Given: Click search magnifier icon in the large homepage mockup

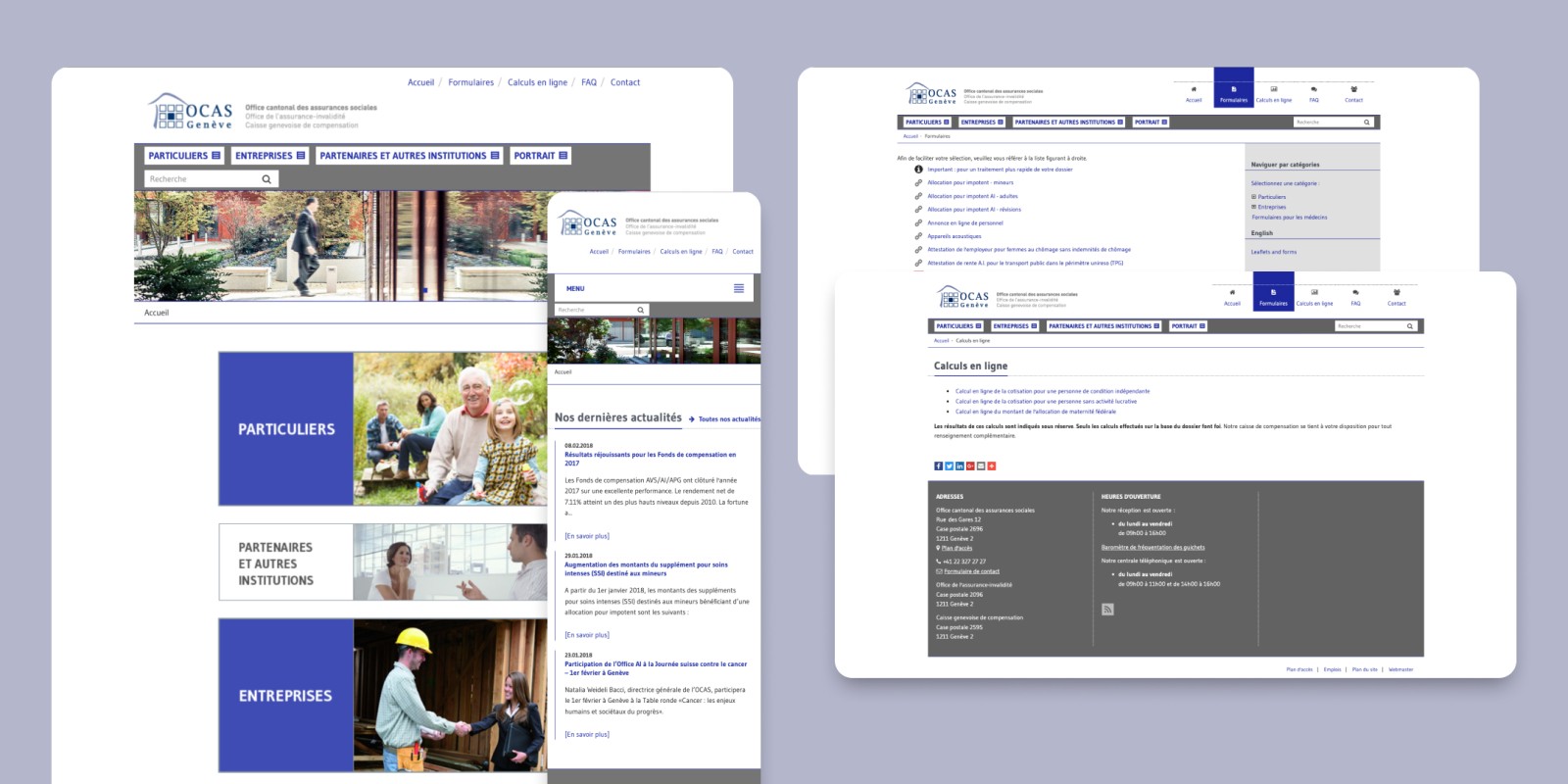Looking at the screenshot, I should point(266,179).
